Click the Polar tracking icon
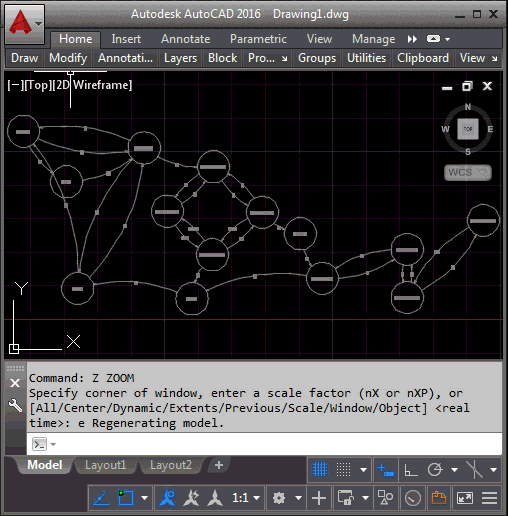Screen dimensions: 508x516 click(435, 470)
